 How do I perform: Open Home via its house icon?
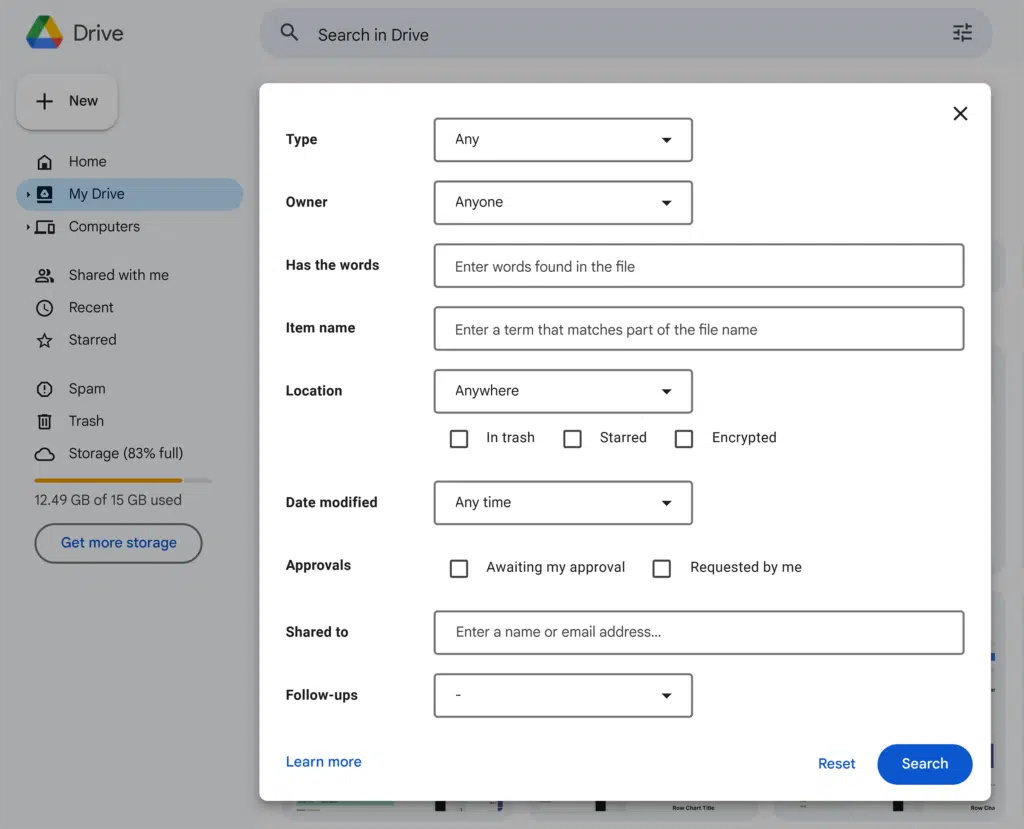coord(45,162)
